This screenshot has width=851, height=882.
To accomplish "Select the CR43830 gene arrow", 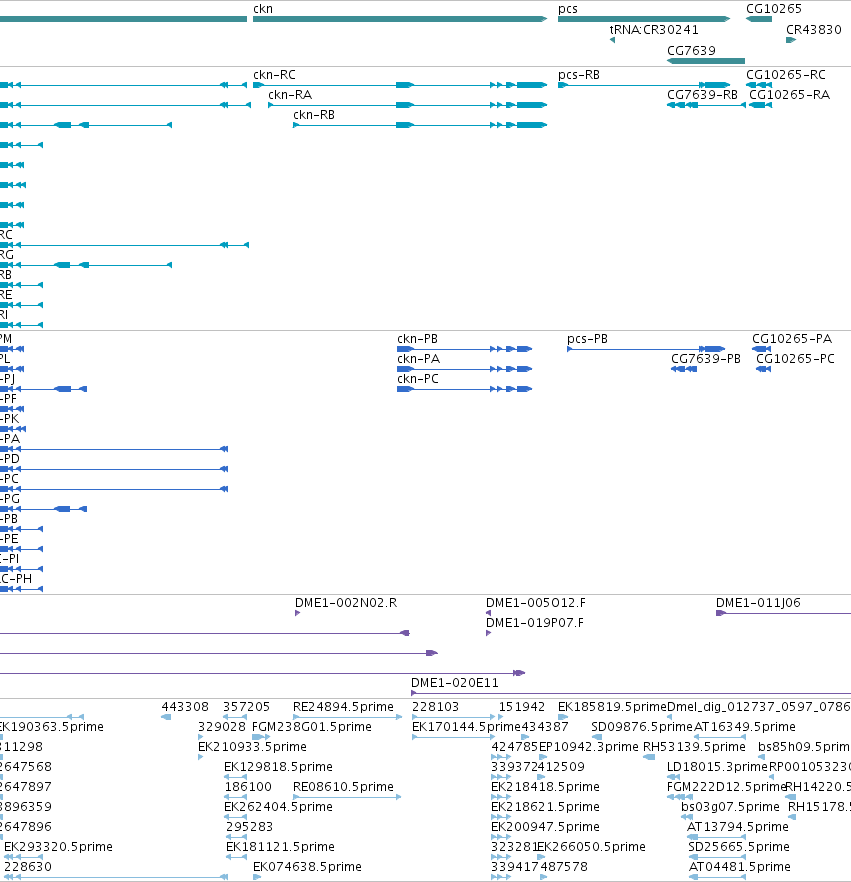I will pos(791,40).
